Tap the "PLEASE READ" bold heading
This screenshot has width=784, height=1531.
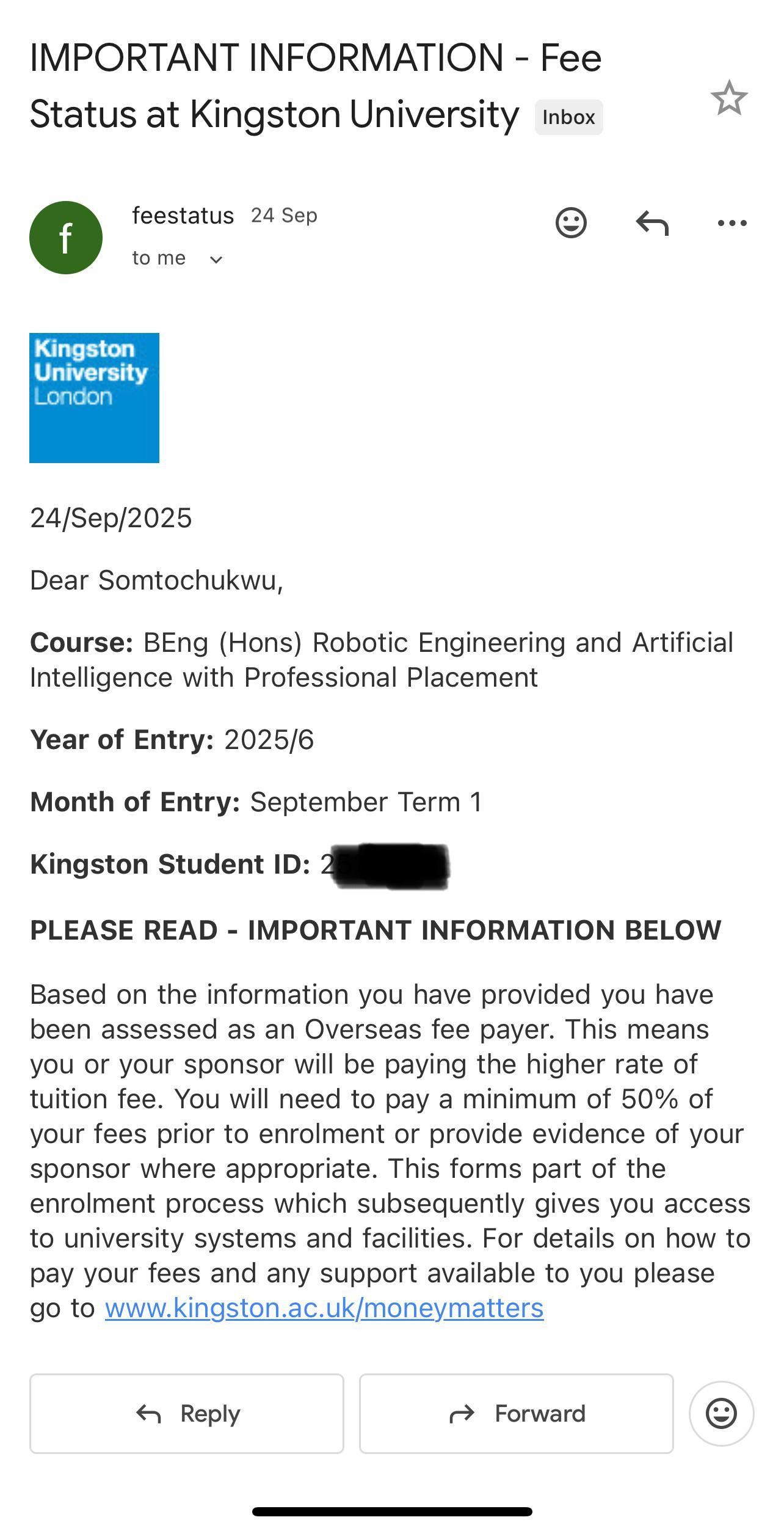(376, 930)
